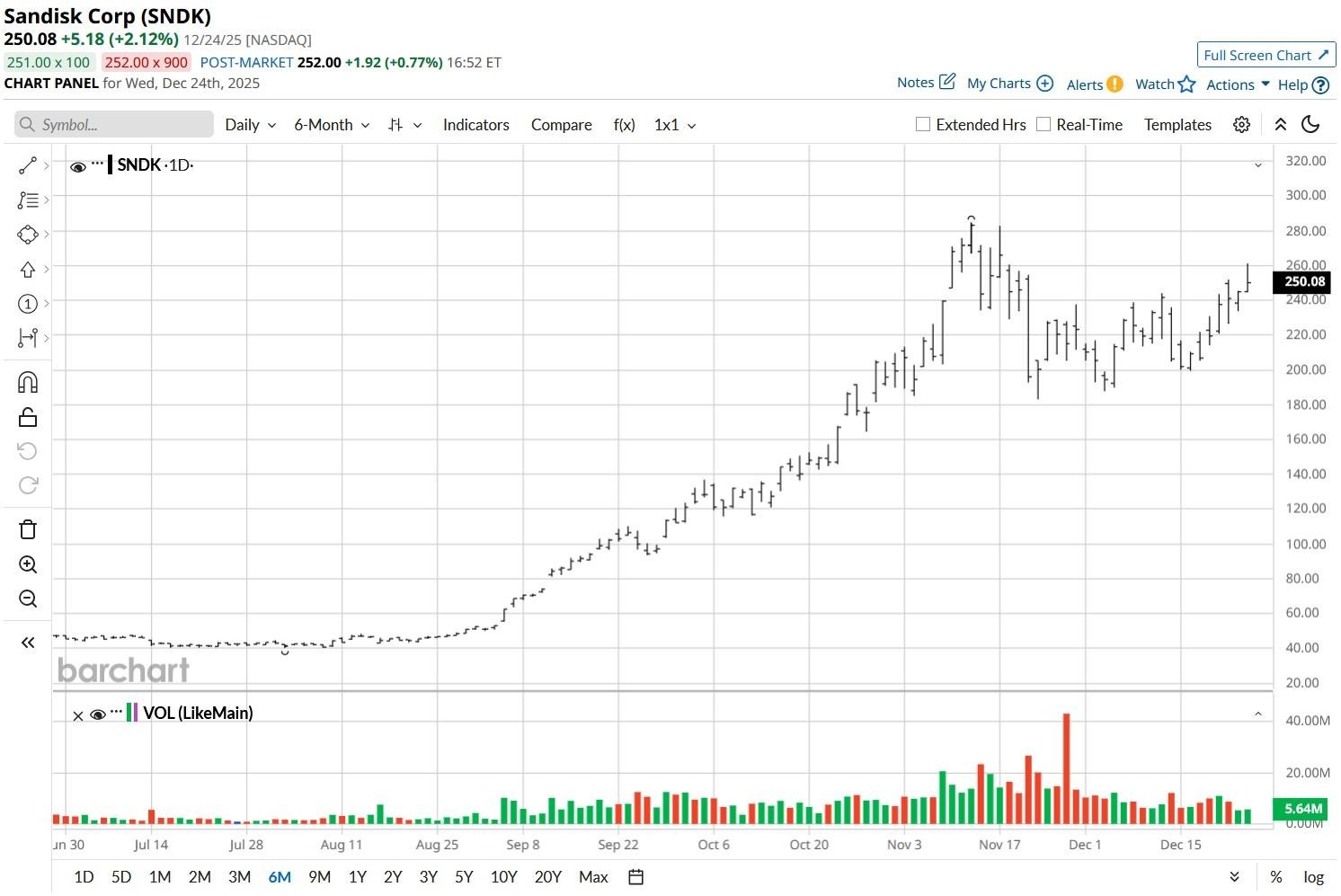Switch to dark mode with moon icon
The width and height of the screenshot is (1341, 896).
click(x=1310, y=125)
